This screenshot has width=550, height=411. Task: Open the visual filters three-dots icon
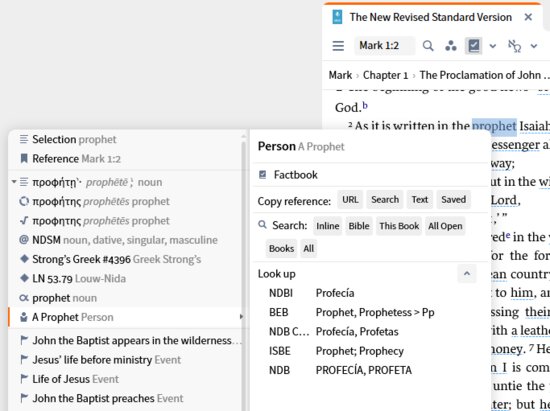click(451, 46)
